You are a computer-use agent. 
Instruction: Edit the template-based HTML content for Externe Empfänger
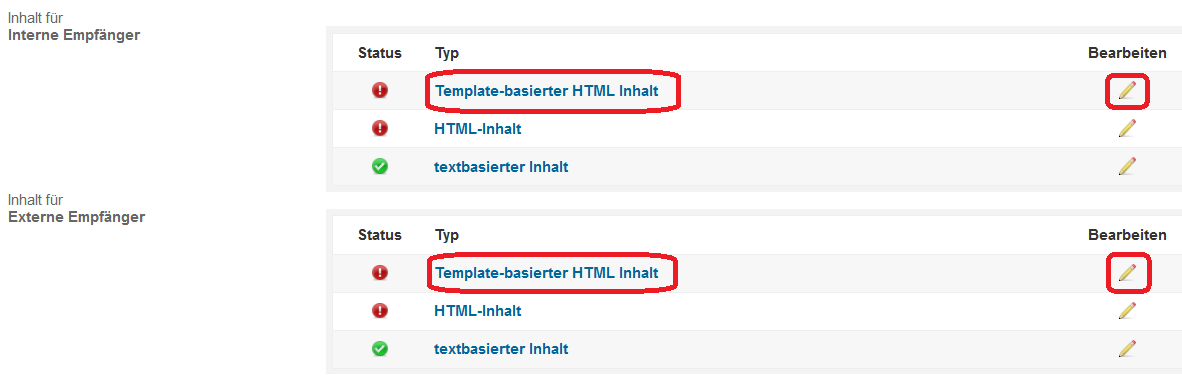point(1127,272)
